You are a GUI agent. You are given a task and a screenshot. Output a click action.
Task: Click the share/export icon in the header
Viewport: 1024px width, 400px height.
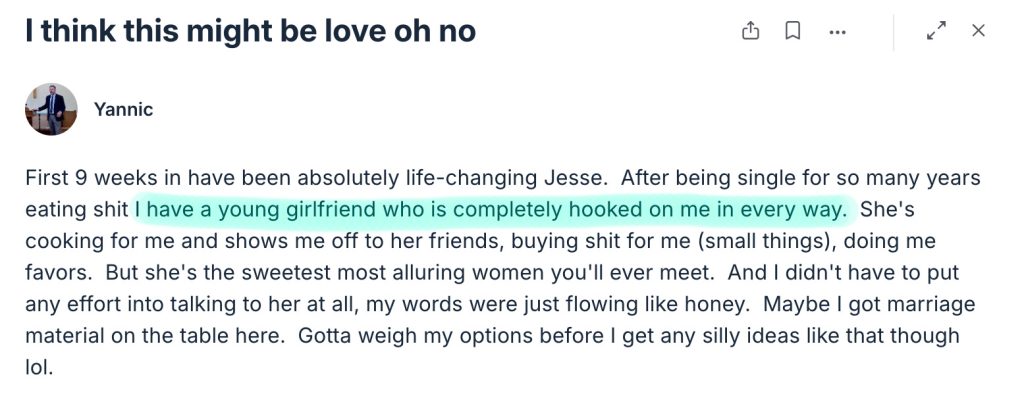click(x=750, y=31)
